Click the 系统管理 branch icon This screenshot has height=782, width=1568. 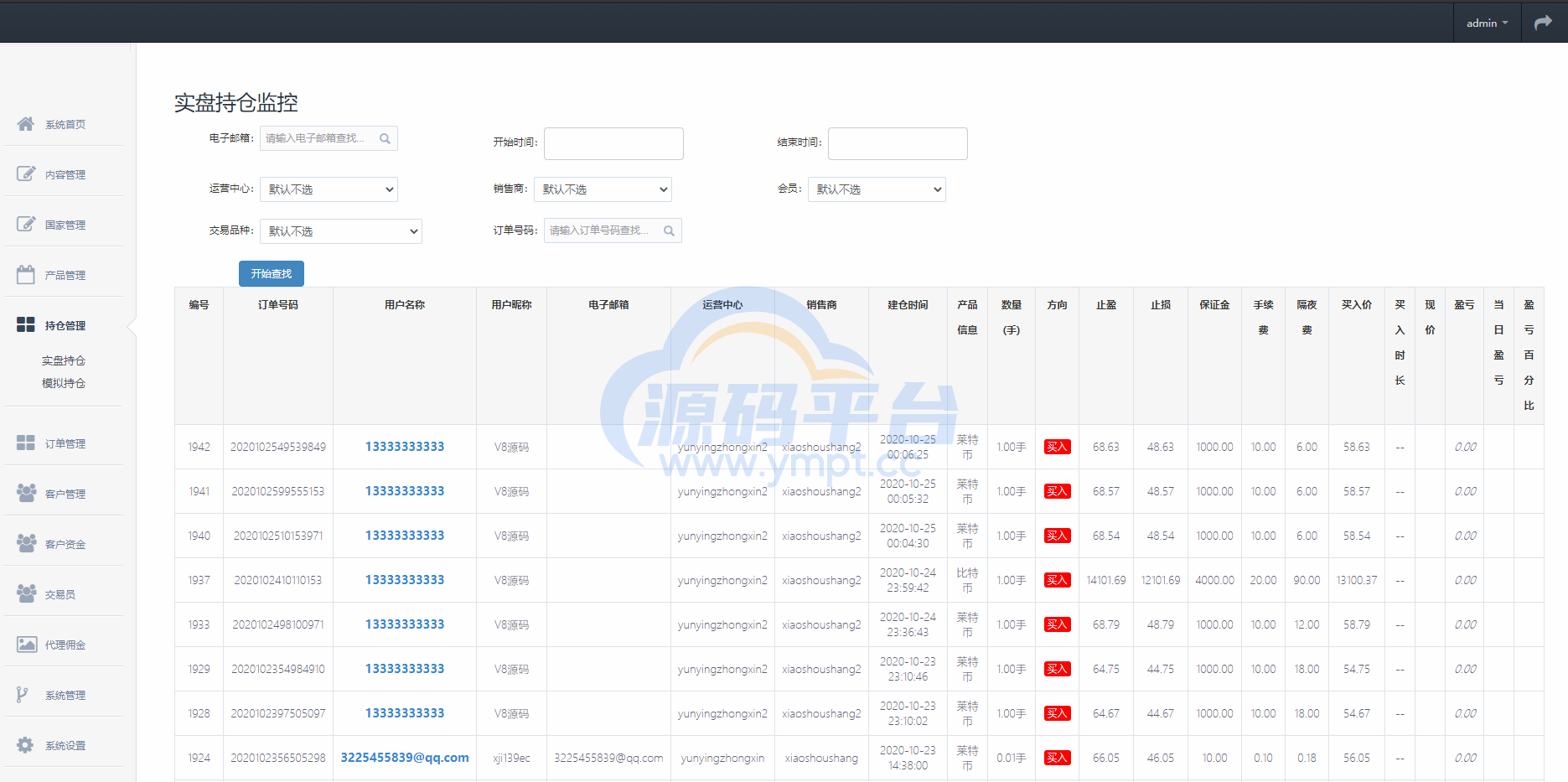point(23,695)
